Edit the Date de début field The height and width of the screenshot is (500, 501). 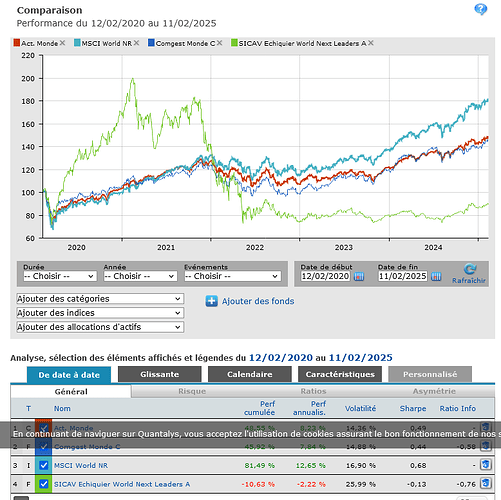pyautogui.click(x=325, y=276)
